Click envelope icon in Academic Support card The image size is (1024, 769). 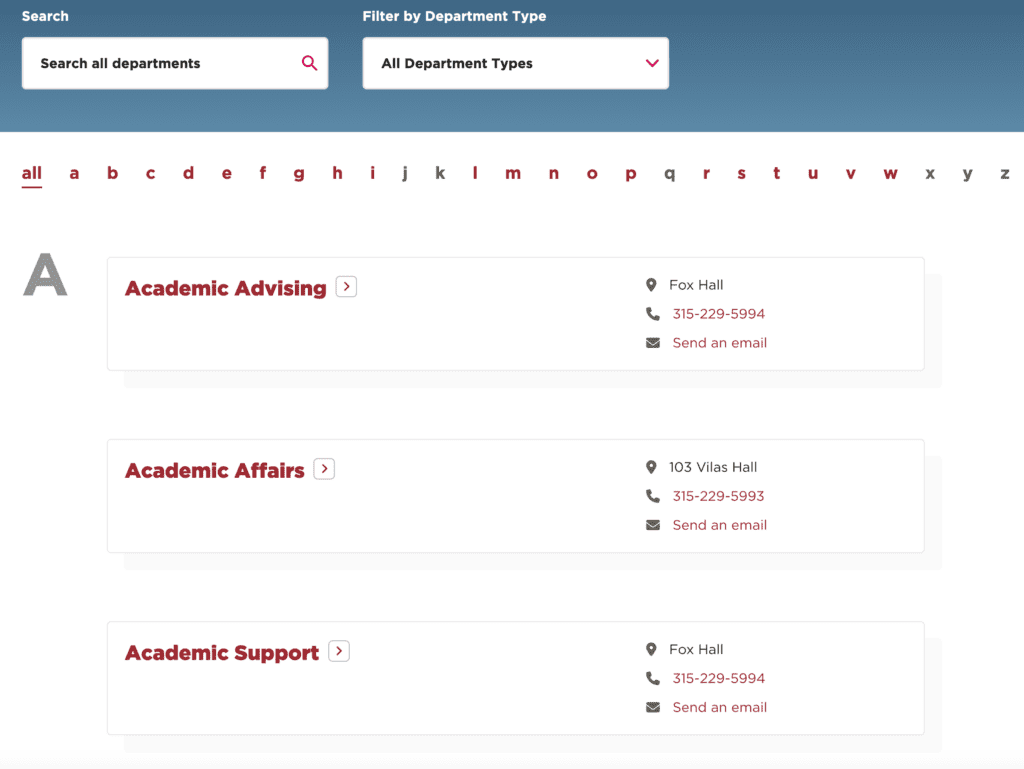point(653,707)
